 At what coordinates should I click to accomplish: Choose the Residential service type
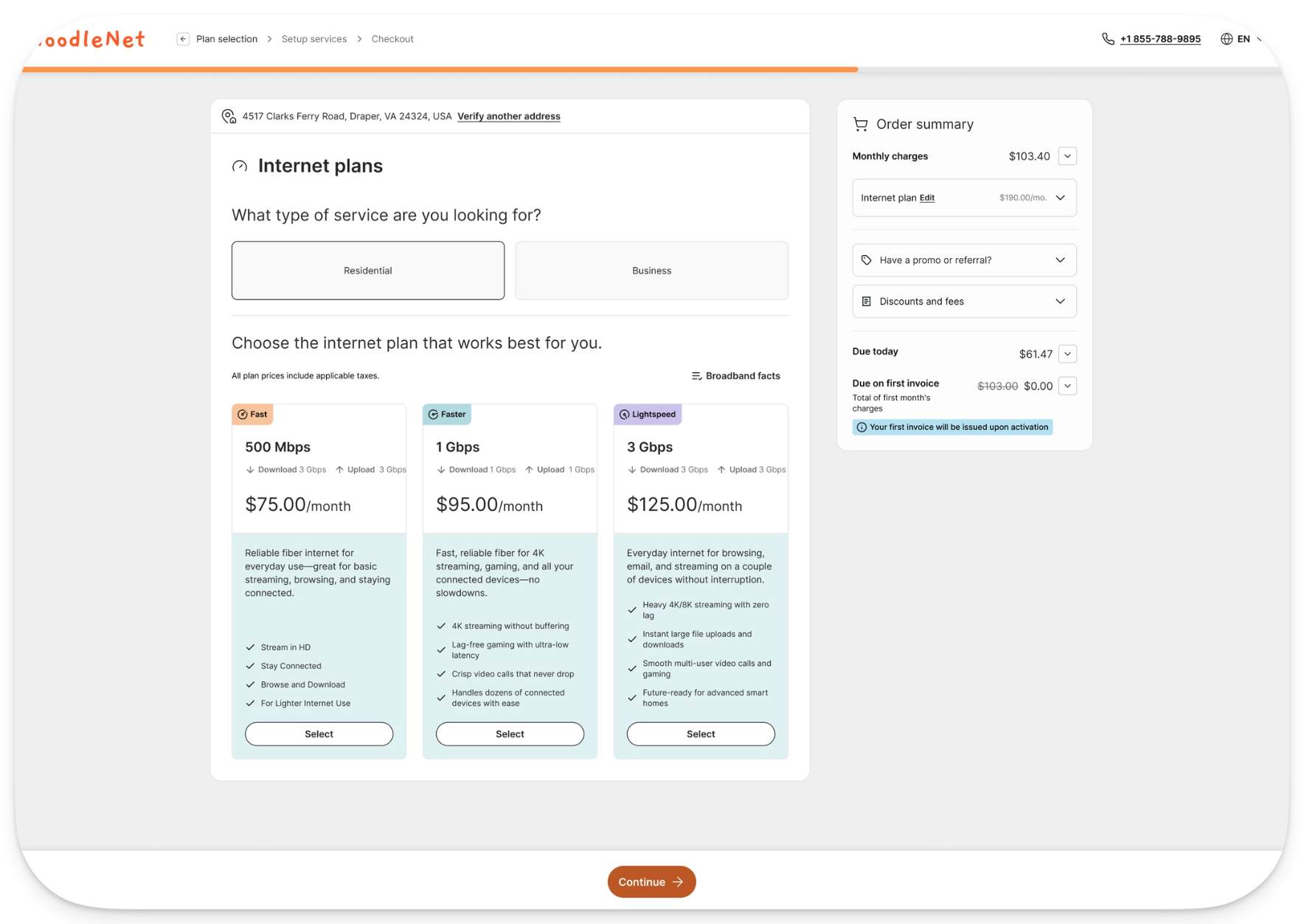point(368,271)
